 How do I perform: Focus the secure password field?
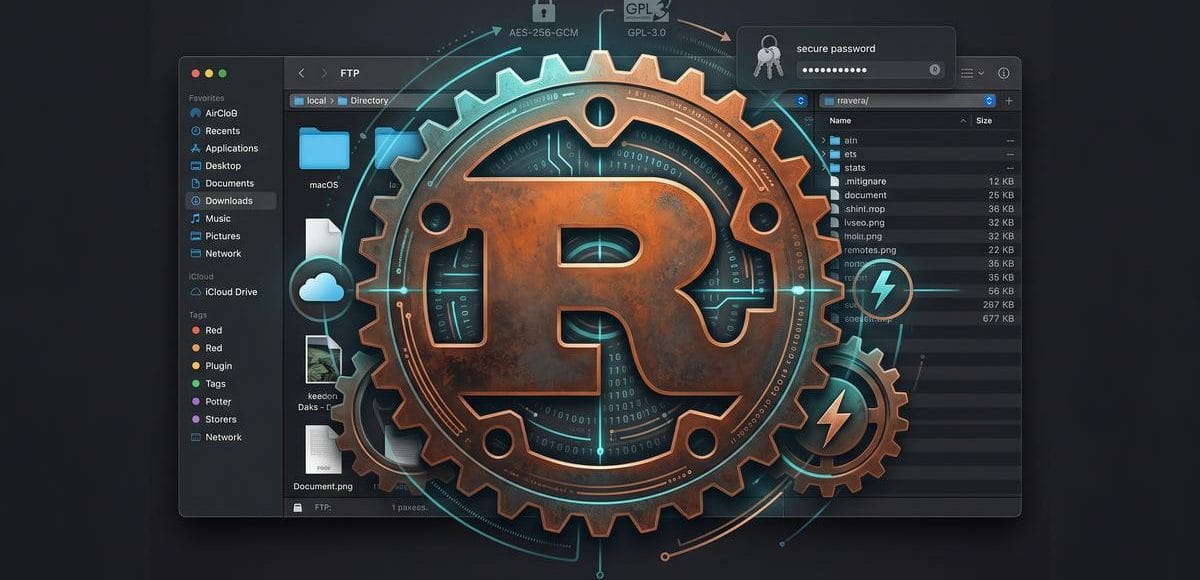(870, 70)
